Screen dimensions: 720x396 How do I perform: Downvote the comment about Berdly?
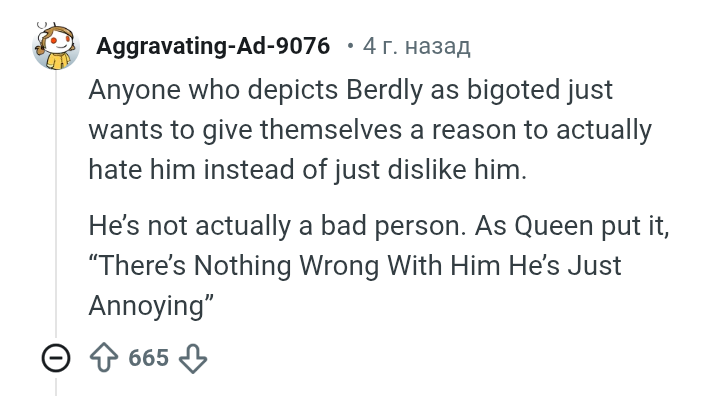coord(193,358)
